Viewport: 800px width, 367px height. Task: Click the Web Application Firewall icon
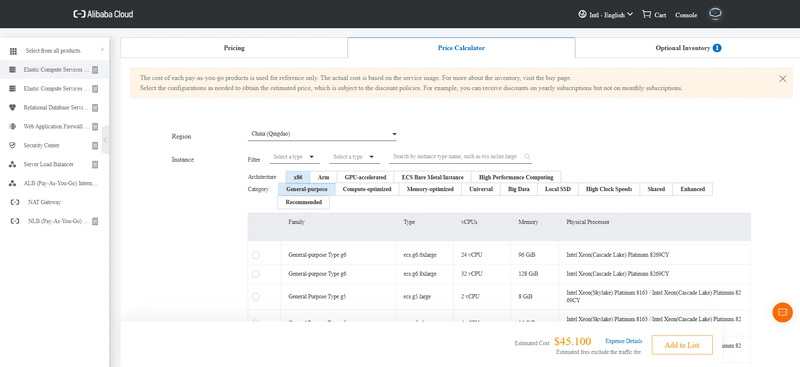coord(13,126)
